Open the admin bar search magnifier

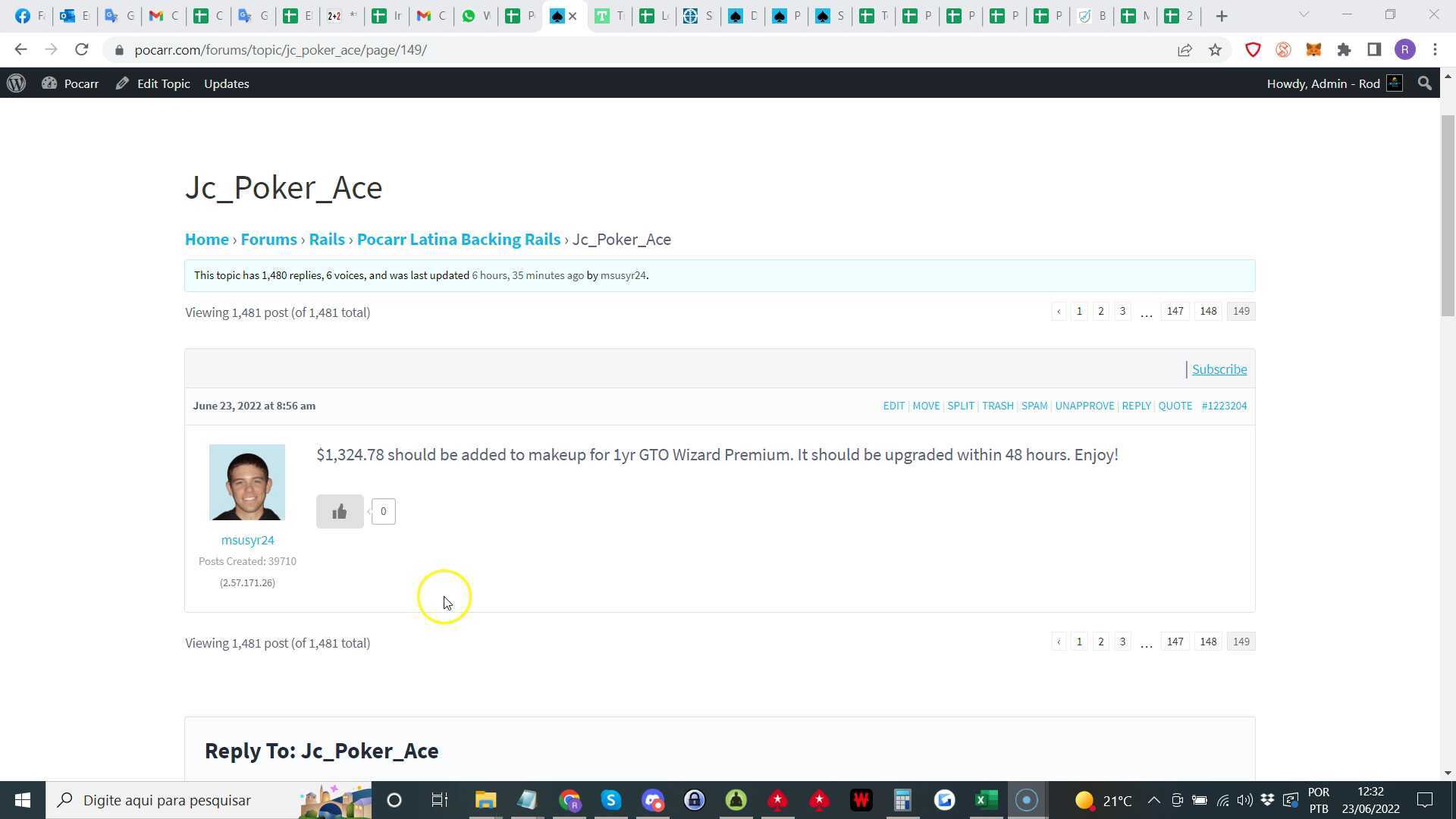[1424, 83]
